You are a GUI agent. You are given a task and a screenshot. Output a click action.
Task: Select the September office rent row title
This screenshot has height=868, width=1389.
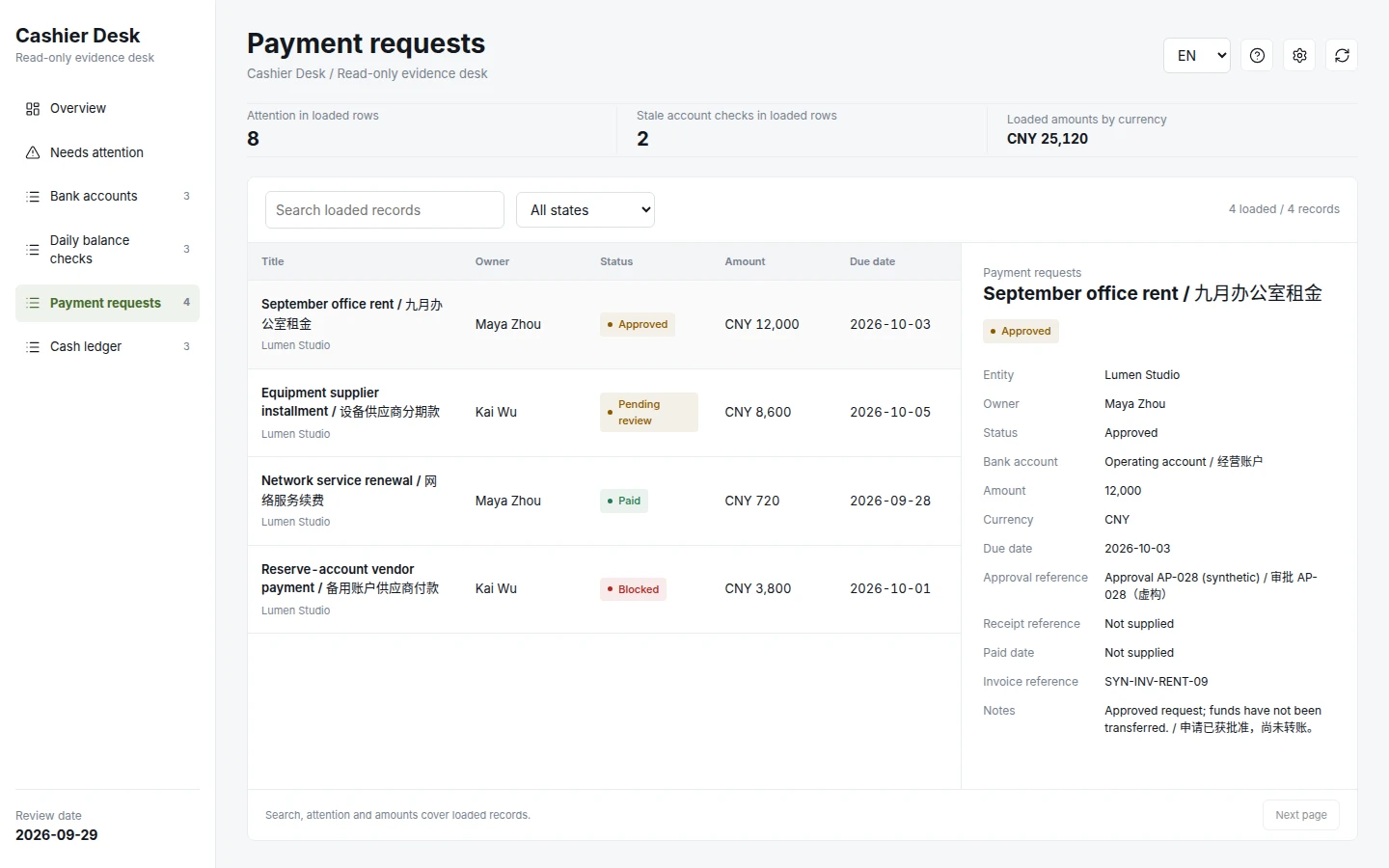352,313
